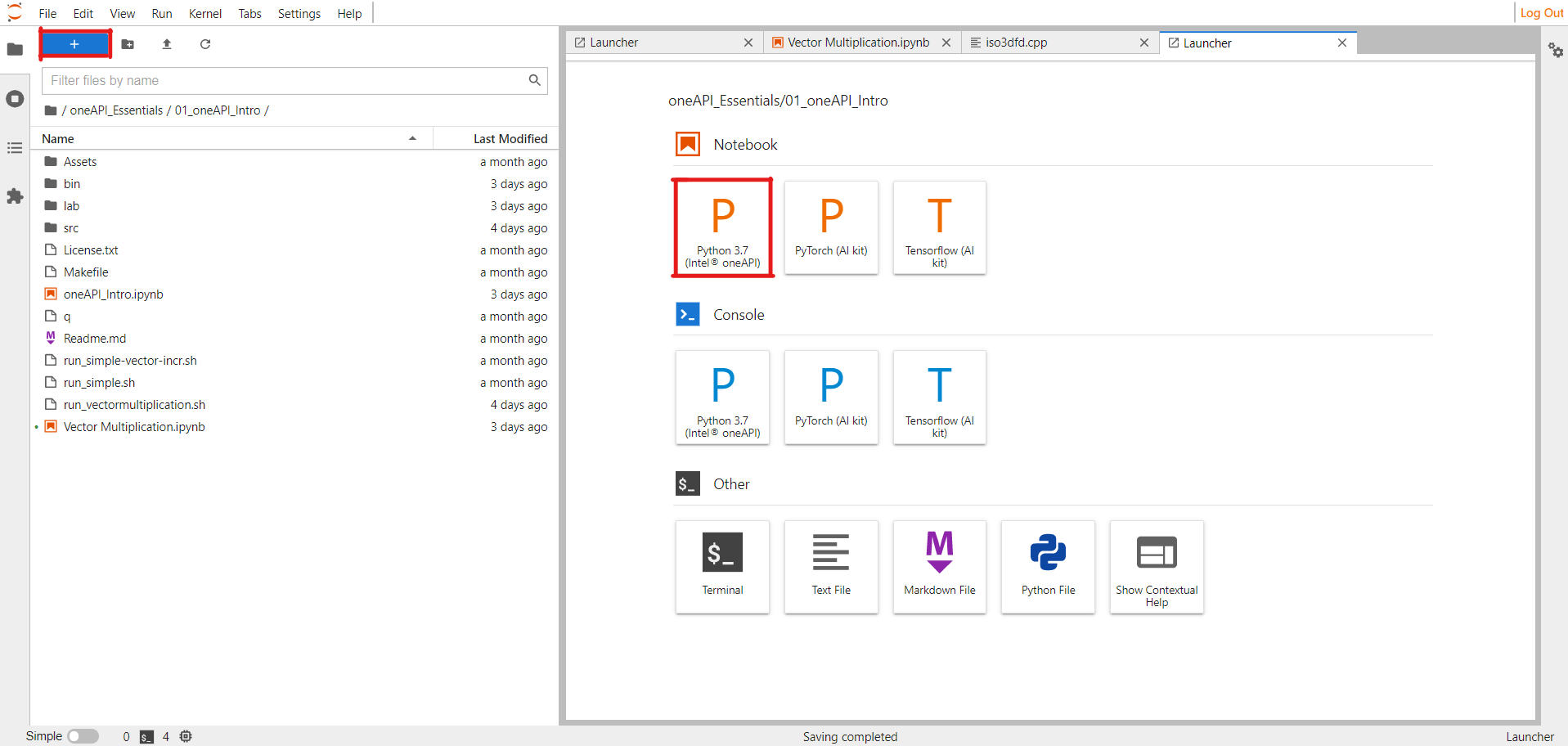Open the Help menu

(x=349, y=13)
